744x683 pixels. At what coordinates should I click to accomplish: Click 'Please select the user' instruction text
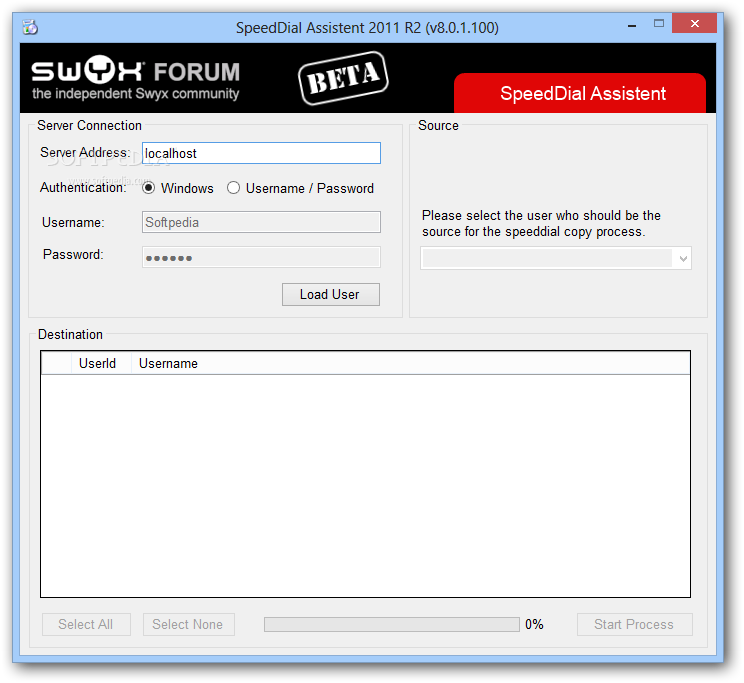point(541,224)
